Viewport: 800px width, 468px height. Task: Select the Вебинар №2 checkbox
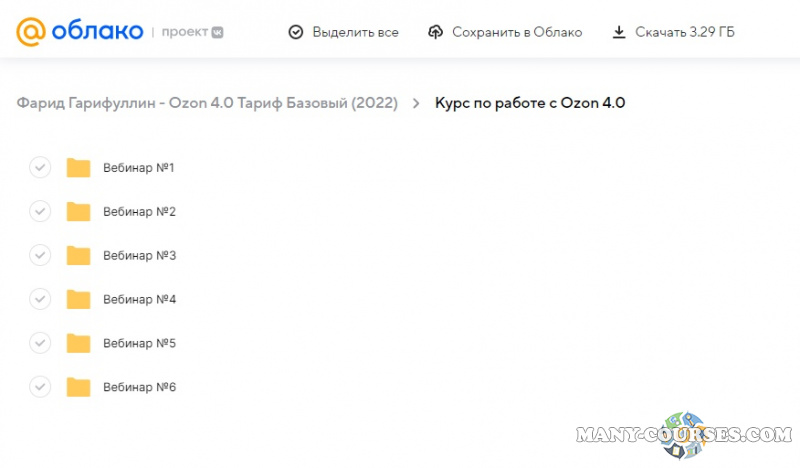tap(40, 211)
